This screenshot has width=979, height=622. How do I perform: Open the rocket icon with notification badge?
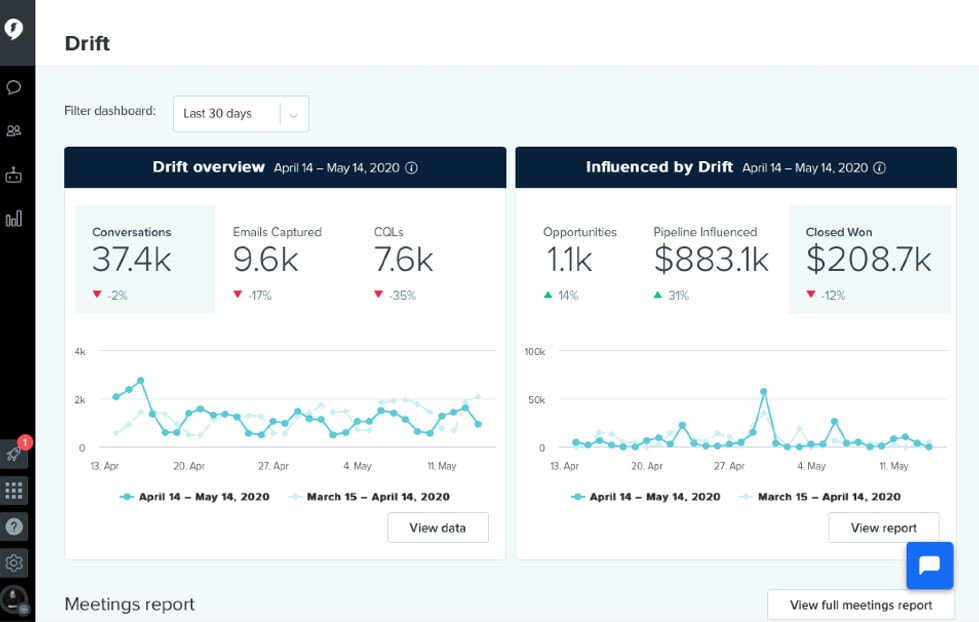click(x=14, y=453)
